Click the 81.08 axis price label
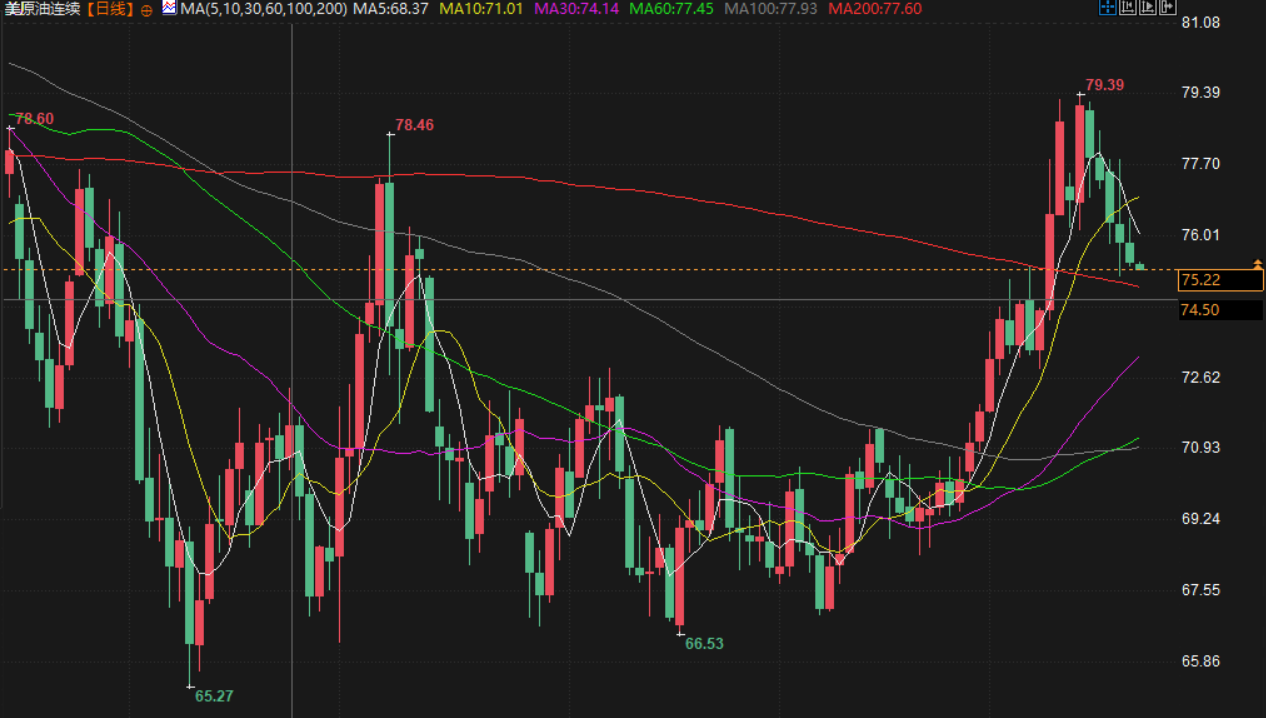 pos(1201,21)
